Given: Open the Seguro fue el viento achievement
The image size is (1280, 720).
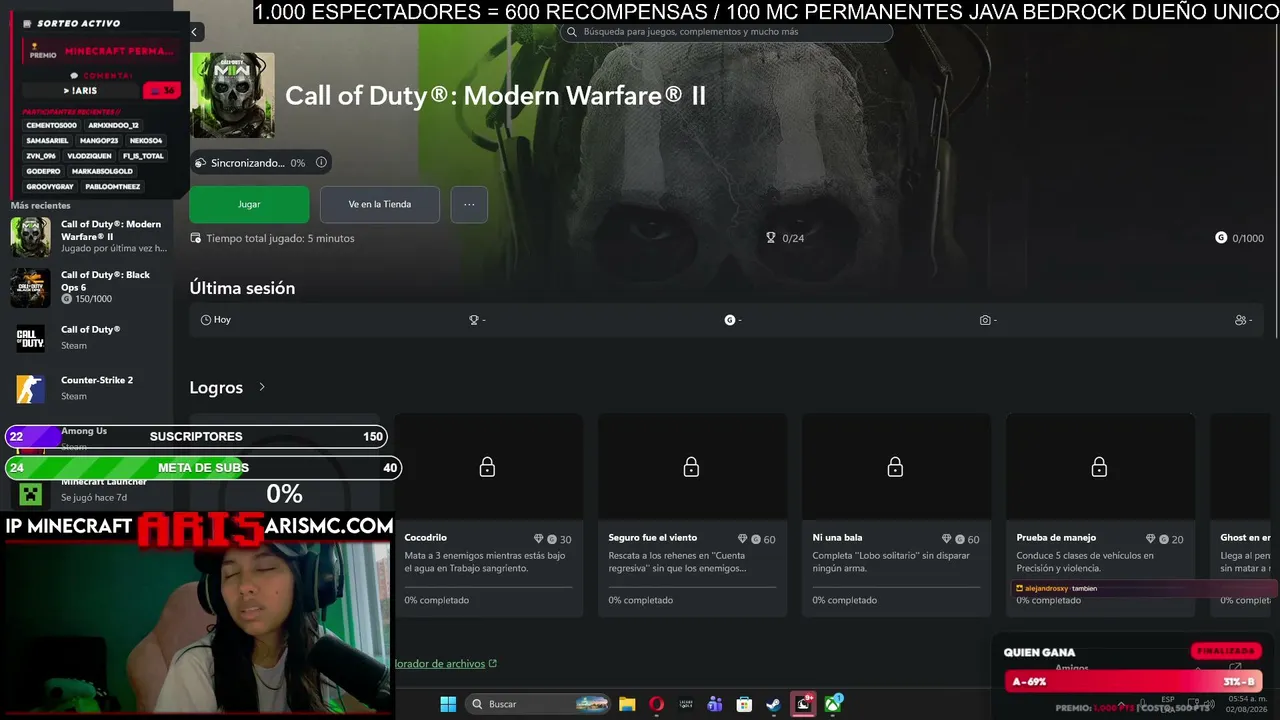Looking at the screenshot, I should pyautogui.click(x=692, y=515).
